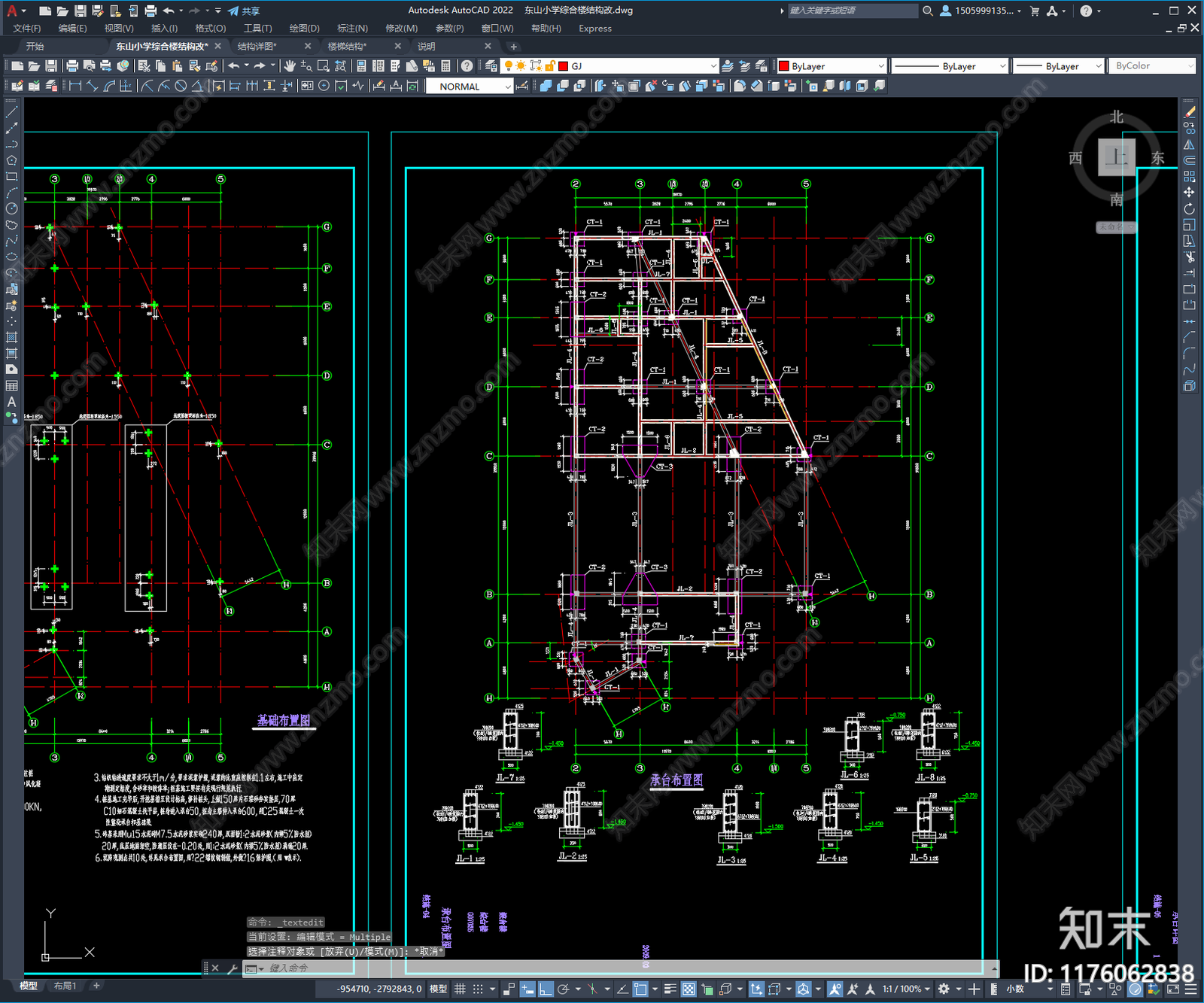Viewport: 1204px width, 1003px height.
Task: Open the GJ layer dropdown list
Action: click(713, 66)
